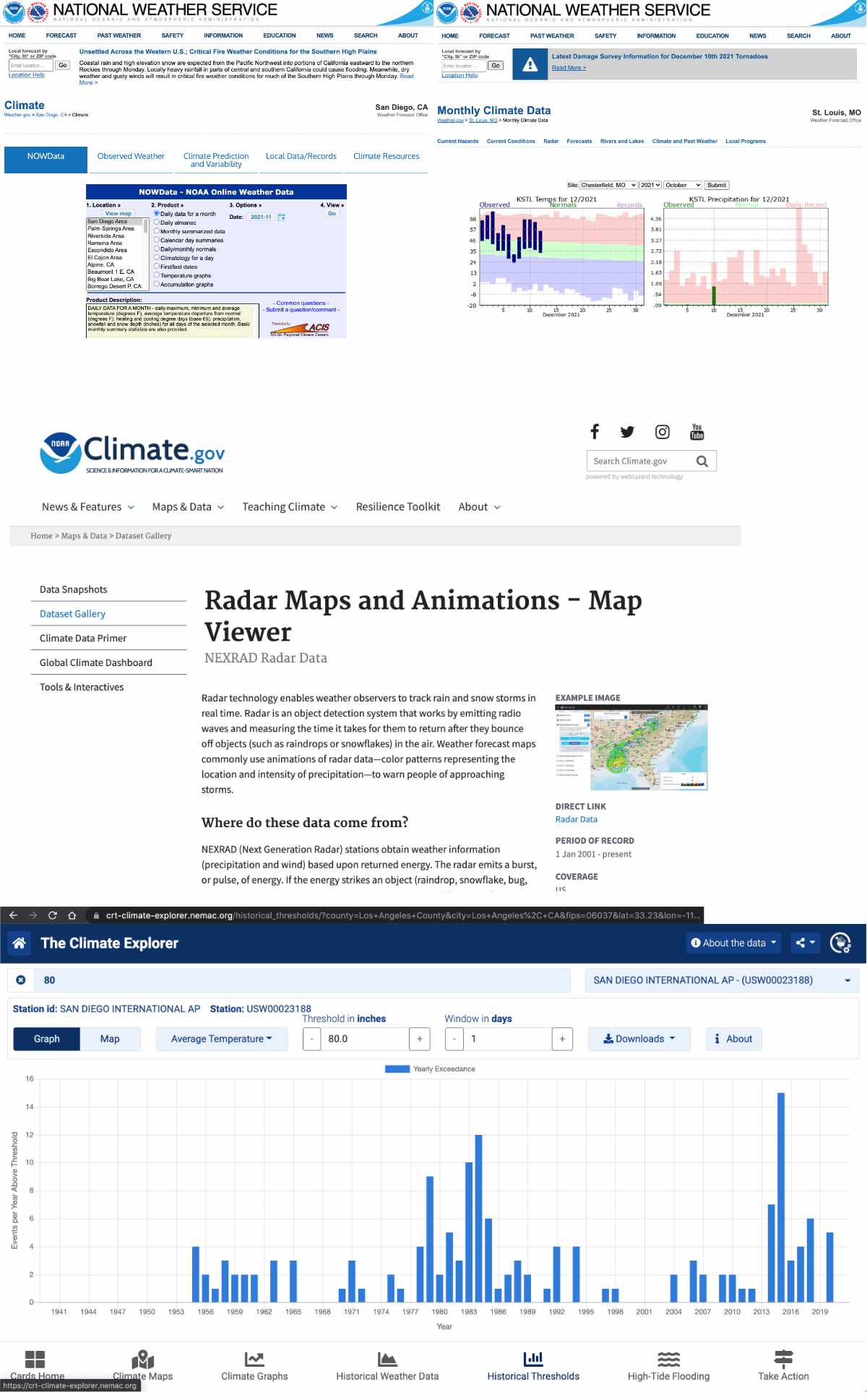Open the Climate.gov Twitter page

point(627,432)
